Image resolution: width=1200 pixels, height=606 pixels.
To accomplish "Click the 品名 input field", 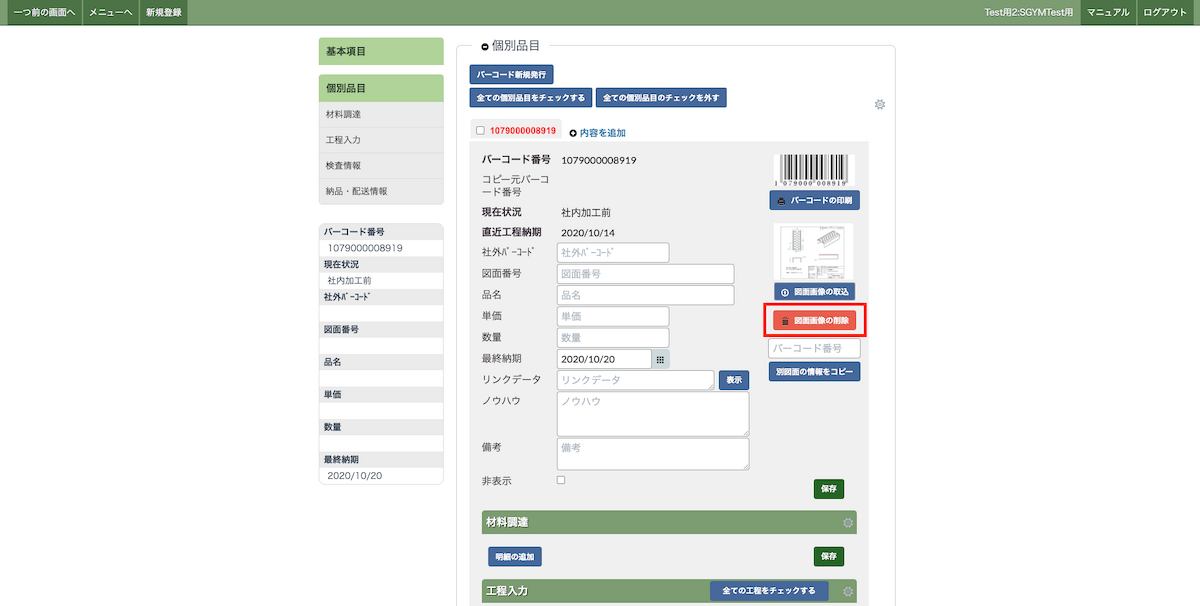I will (x=645, y=295).
